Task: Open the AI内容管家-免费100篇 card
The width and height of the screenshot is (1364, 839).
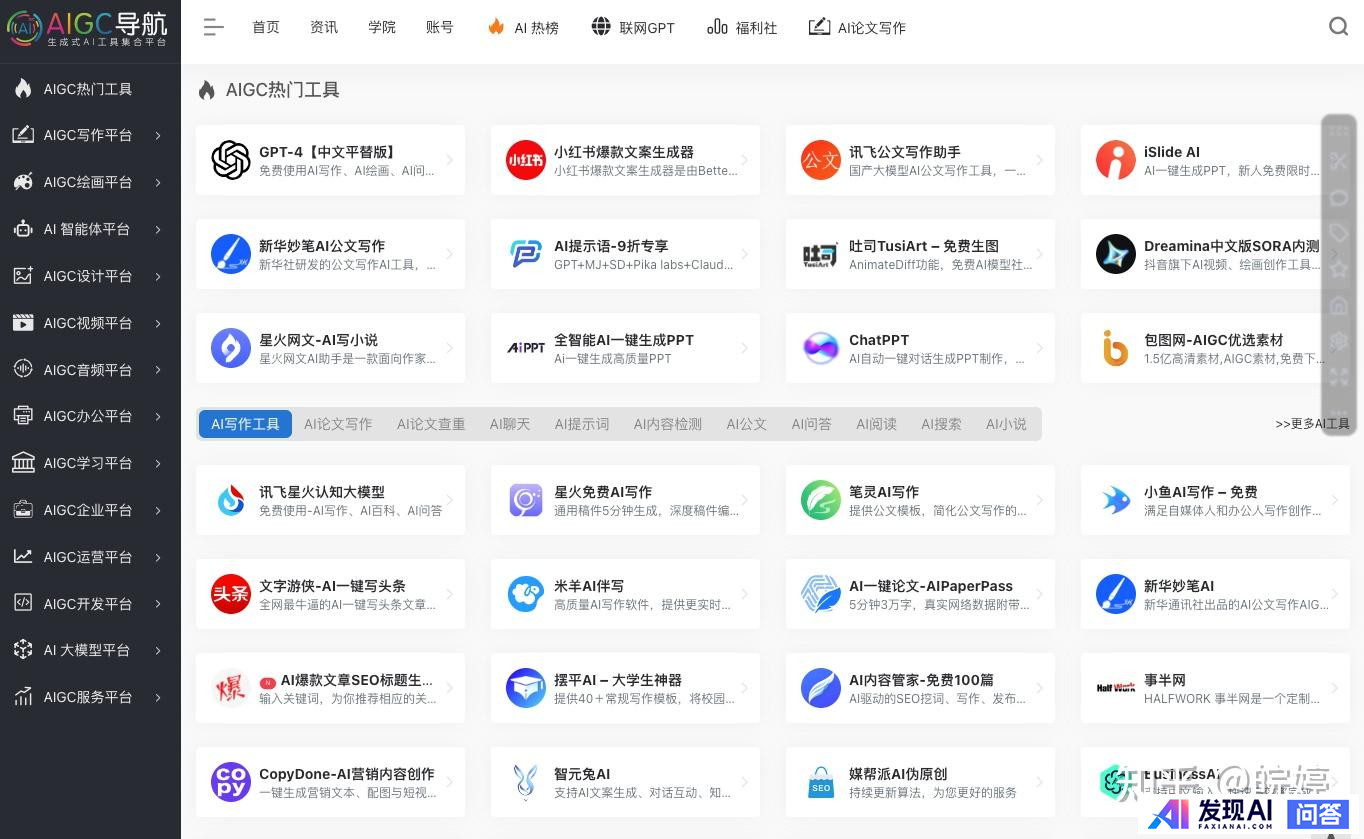Action: (920, 688)
